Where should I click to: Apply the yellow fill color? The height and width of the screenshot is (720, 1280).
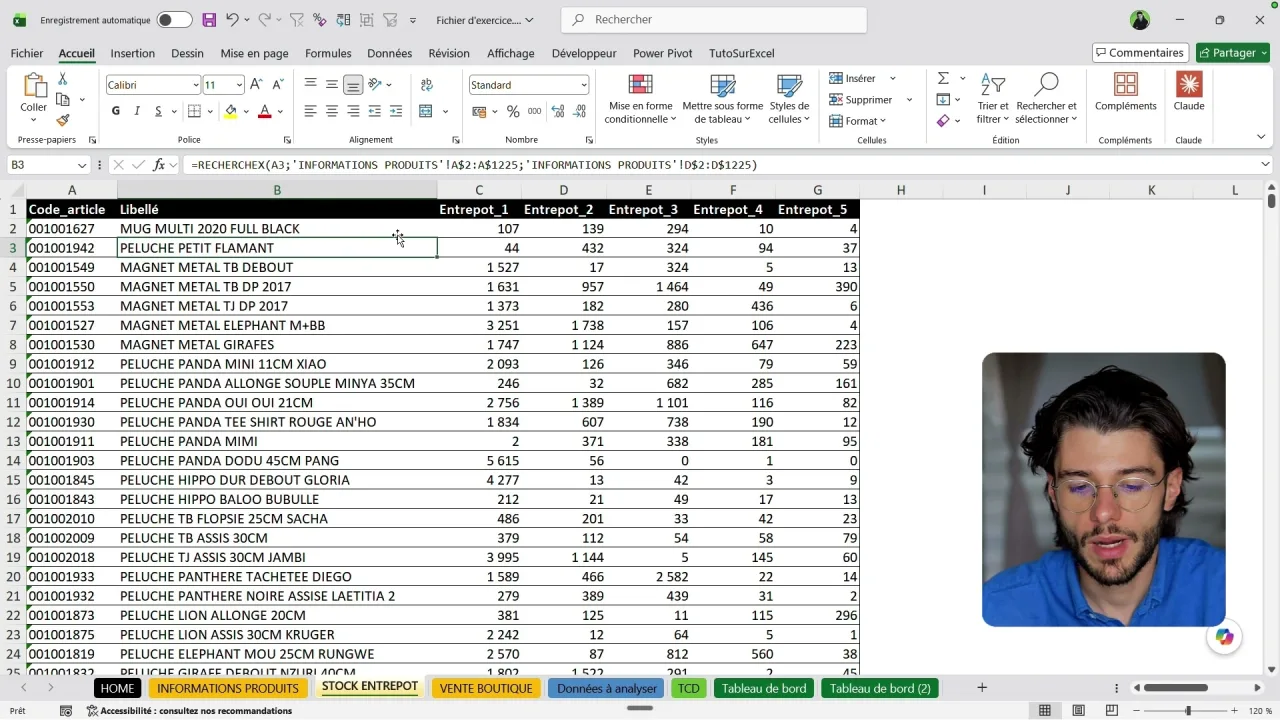point(231,111)
